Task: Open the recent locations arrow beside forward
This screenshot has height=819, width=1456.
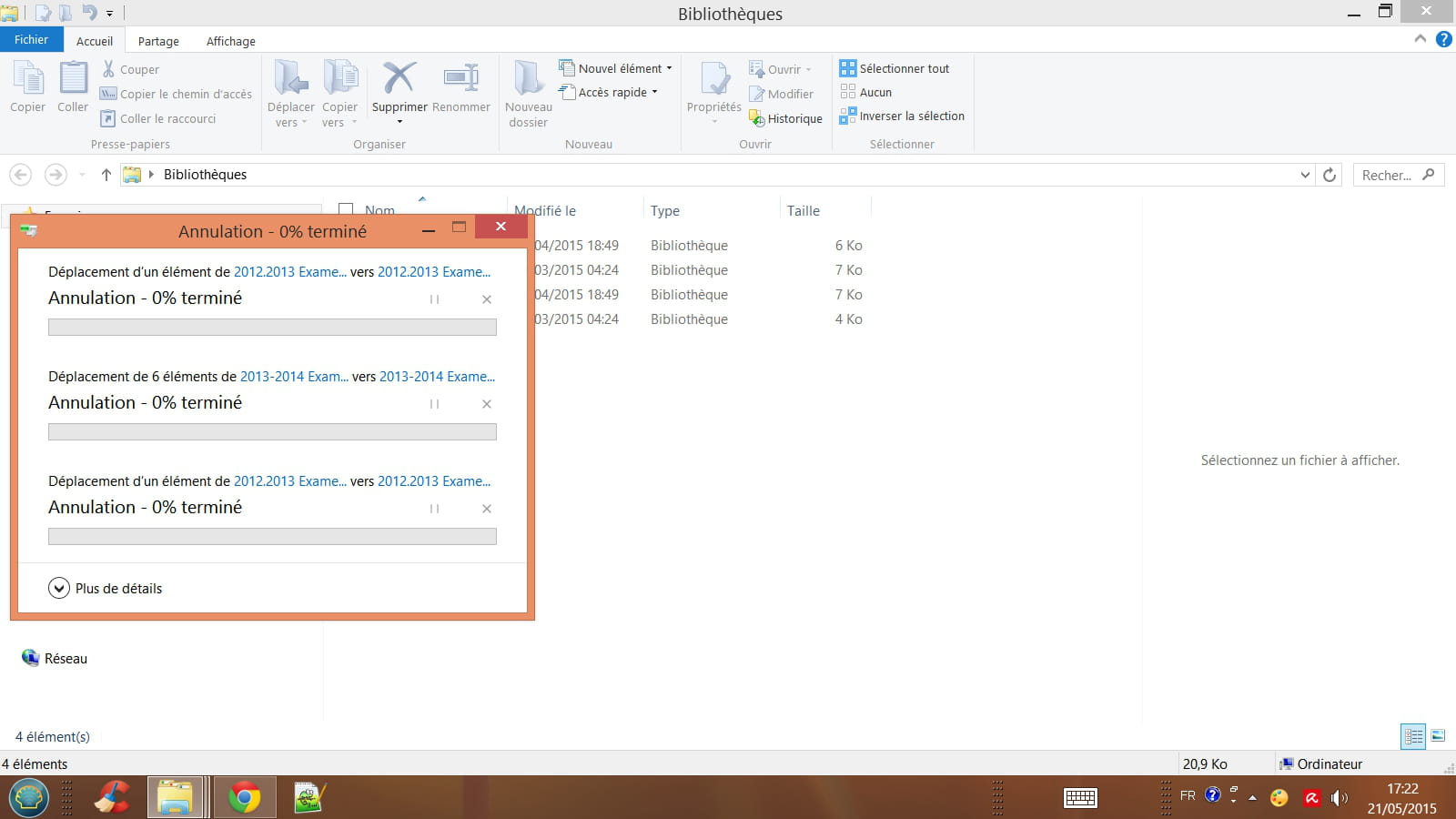Action: click(x=82, y=175)
